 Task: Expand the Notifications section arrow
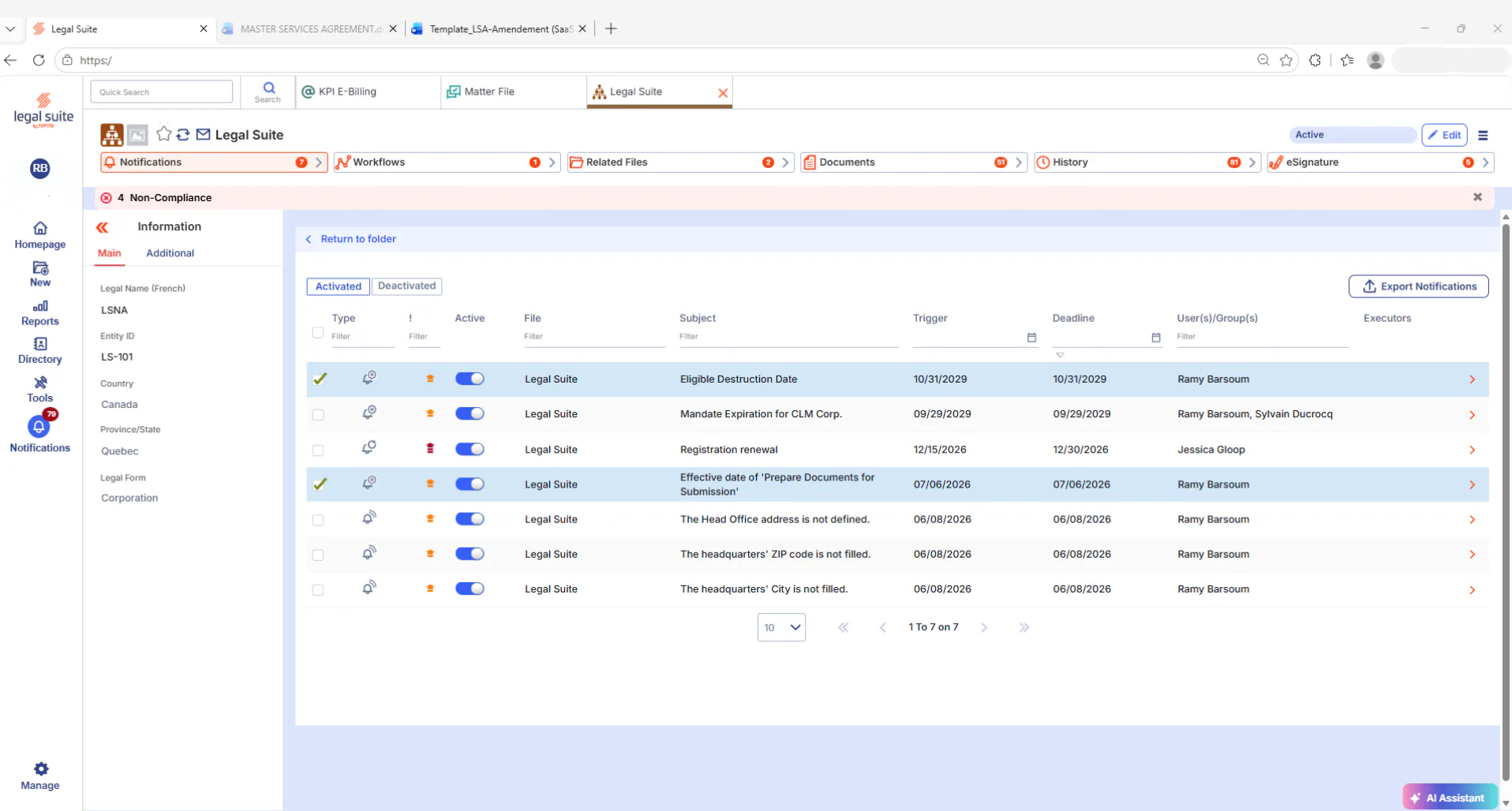(319, 163)
